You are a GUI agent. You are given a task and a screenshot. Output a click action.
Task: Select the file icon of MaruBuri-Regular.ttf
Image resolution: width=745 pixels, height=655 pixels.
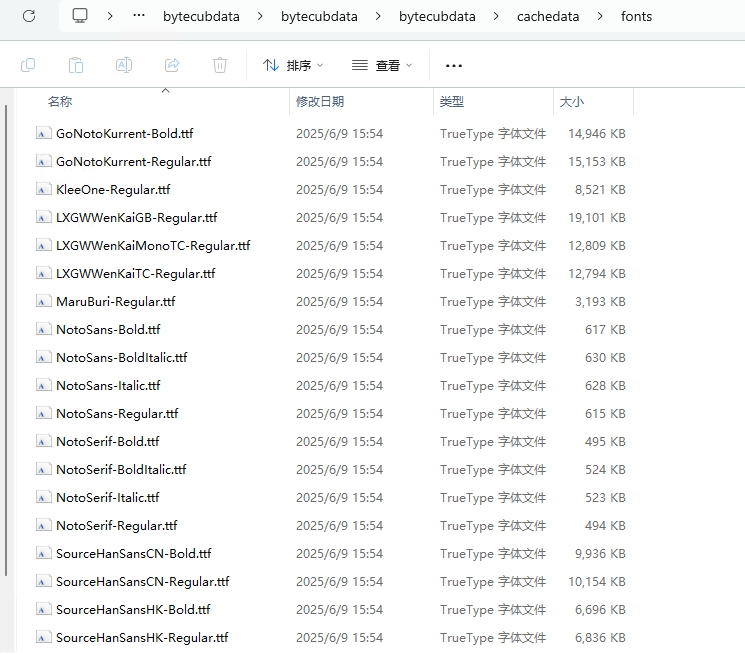tap(43, 301)
